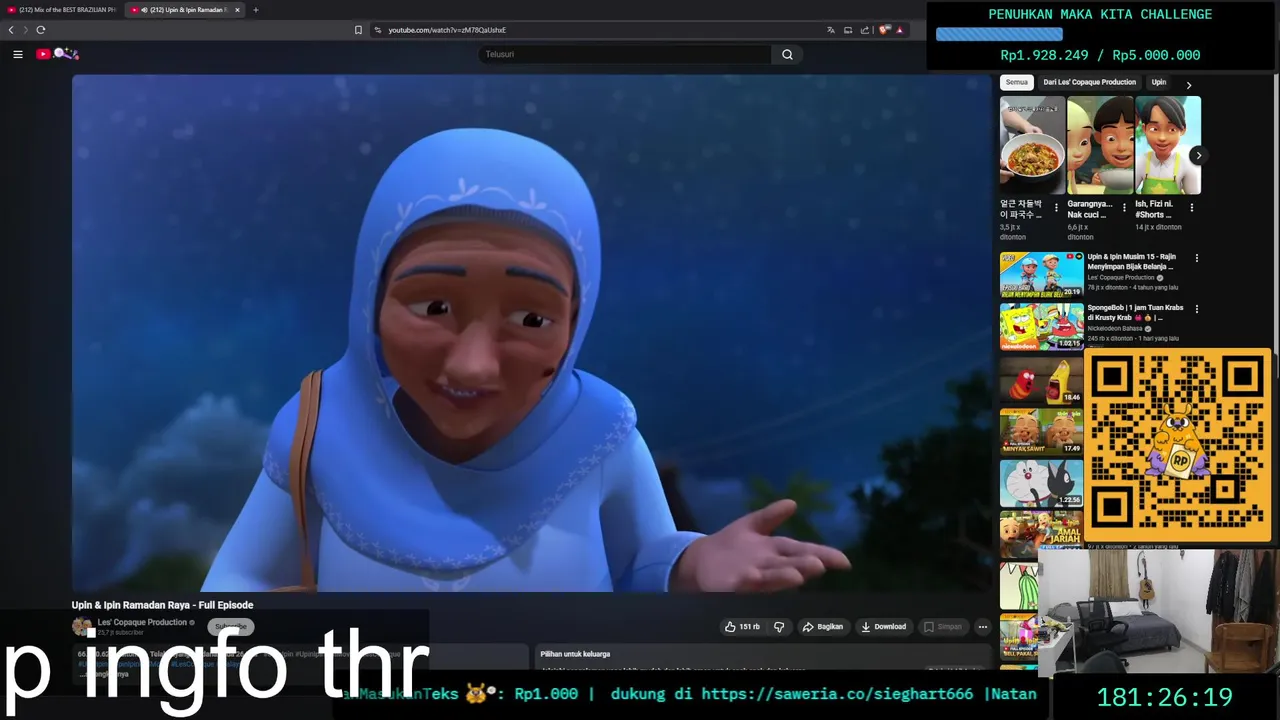
Task: Click the Bagikan share button
Action: [822, 627]
